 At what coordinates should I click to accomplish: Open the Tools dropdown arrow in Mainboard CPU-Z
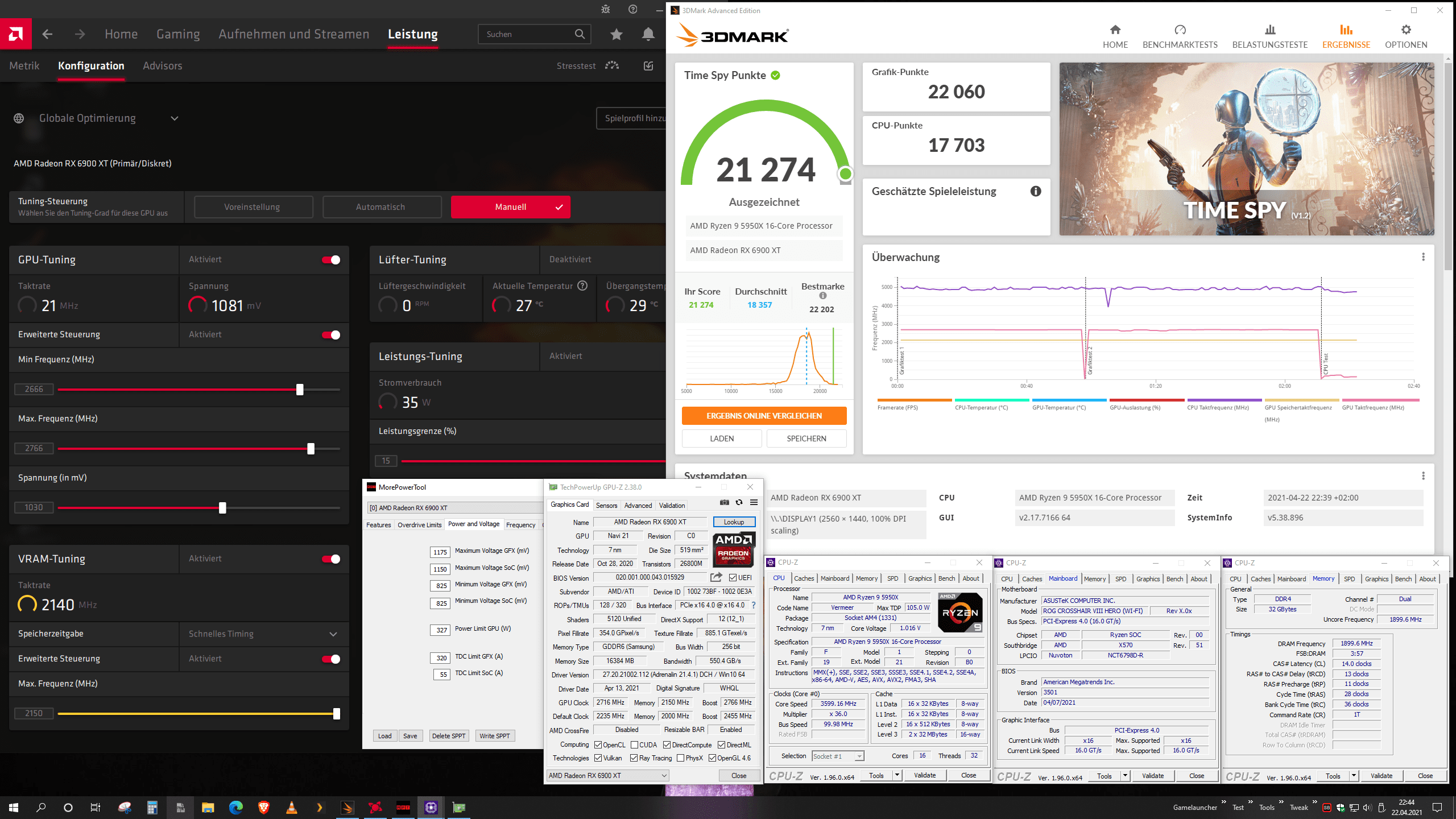click(1124, 776)
